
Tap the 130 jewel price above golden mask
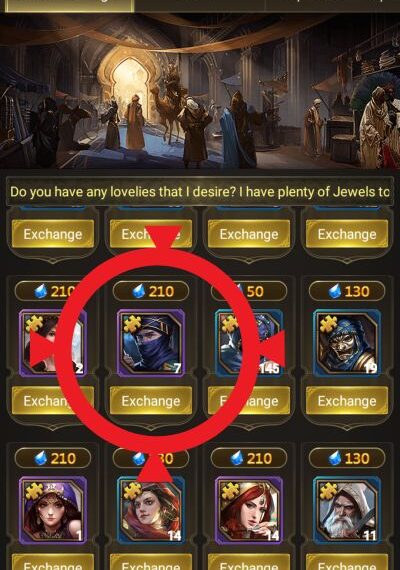click(347, 291)
